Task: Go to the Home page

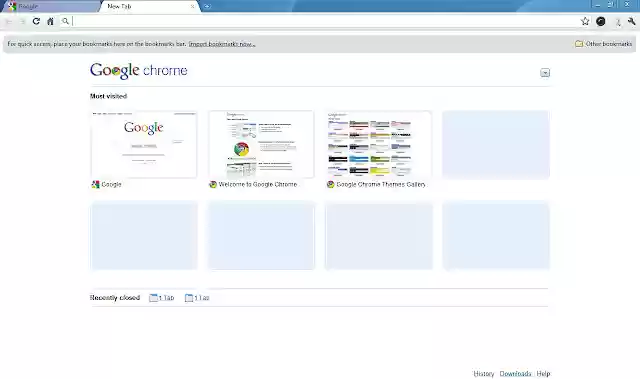Action: tap(50, 21)
